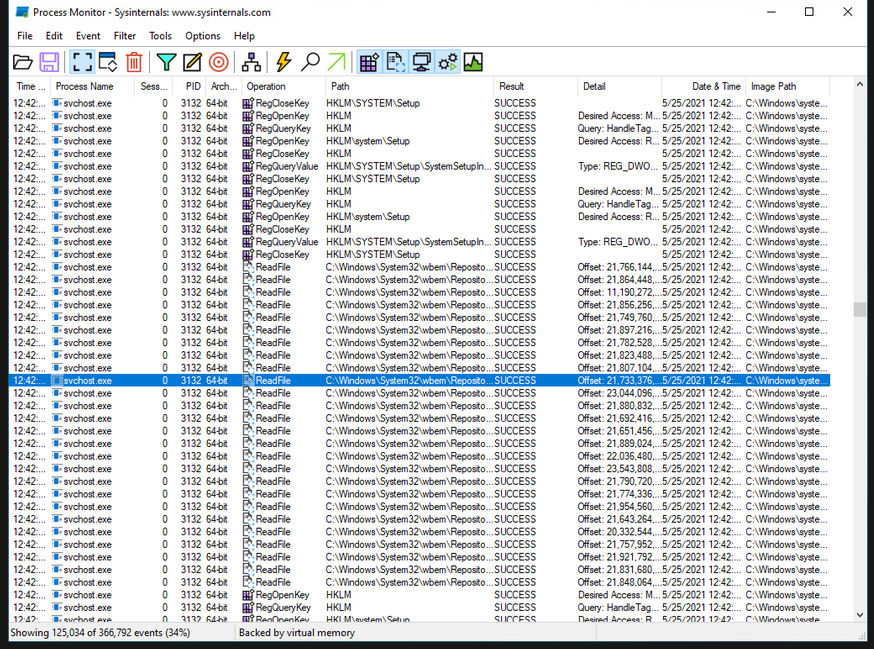The image size is (874, 649).
Task: Open a saved log file via toolbar
Action: (23, 62)
